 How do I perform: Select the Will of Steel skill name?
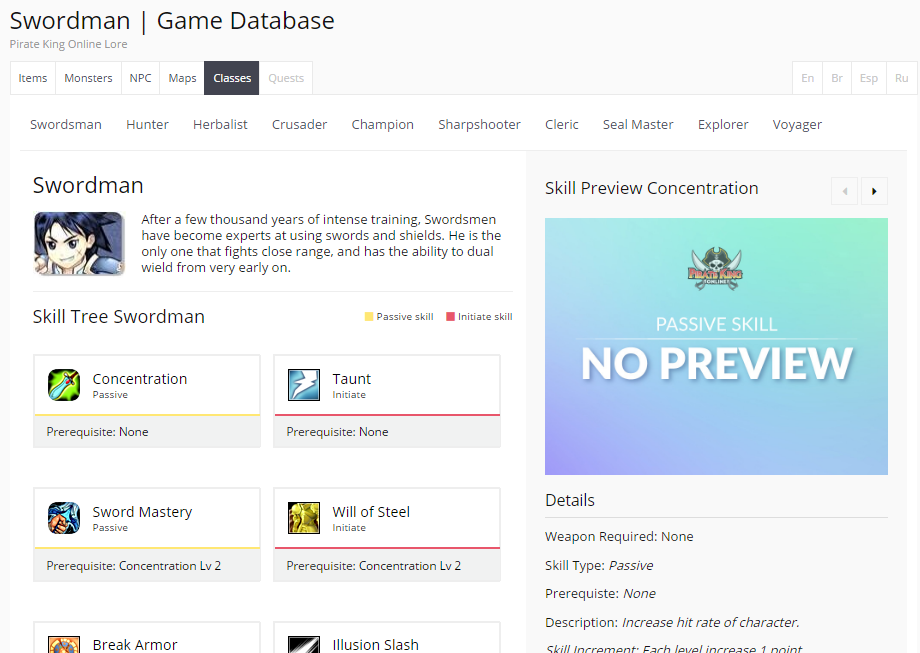[371, 512]
